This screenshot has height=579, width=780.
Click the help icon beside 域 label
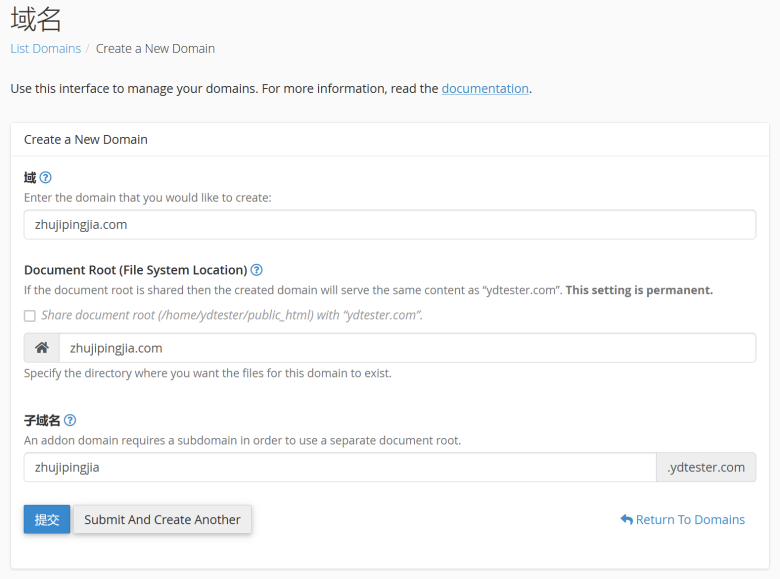coord(45,177)
